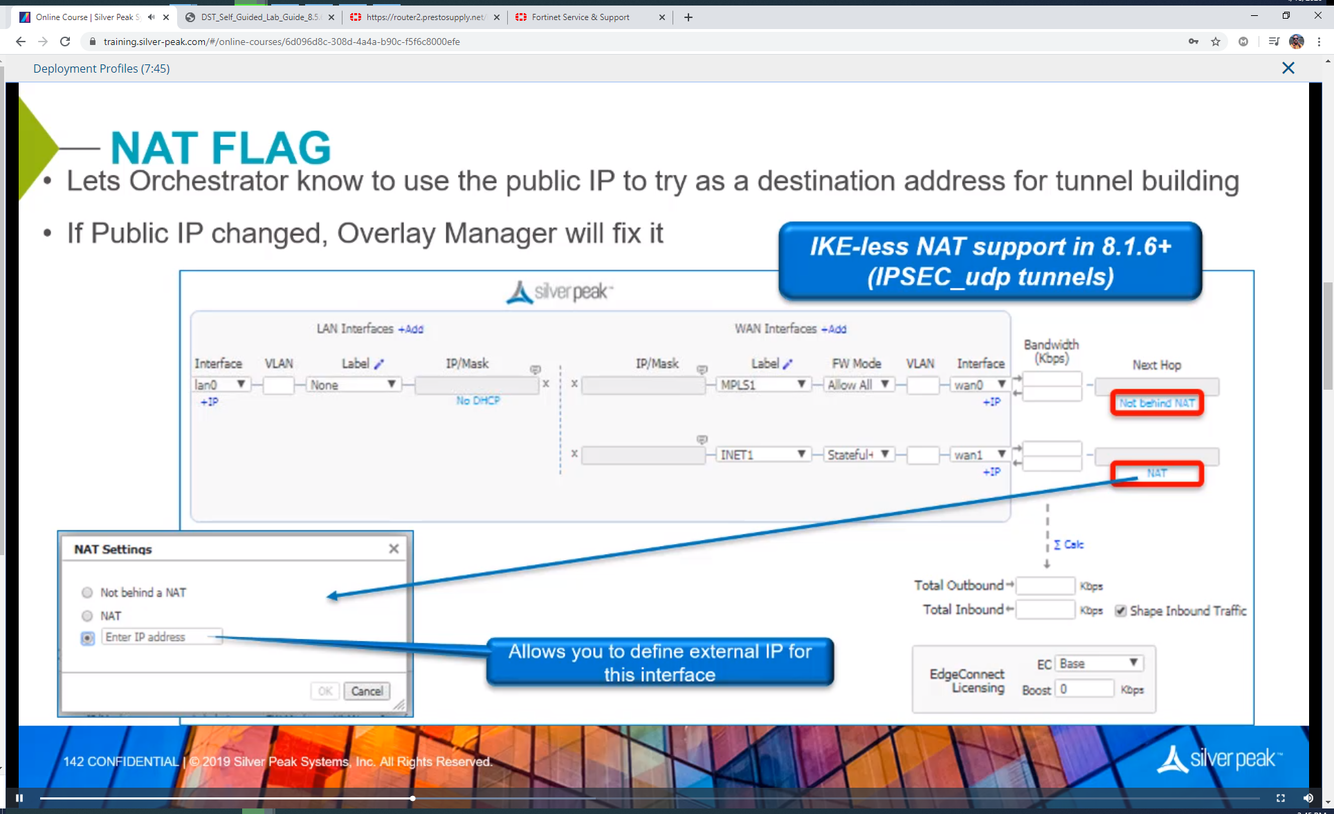Open Chrome three-dot menu

click(x=1320, y=41)
